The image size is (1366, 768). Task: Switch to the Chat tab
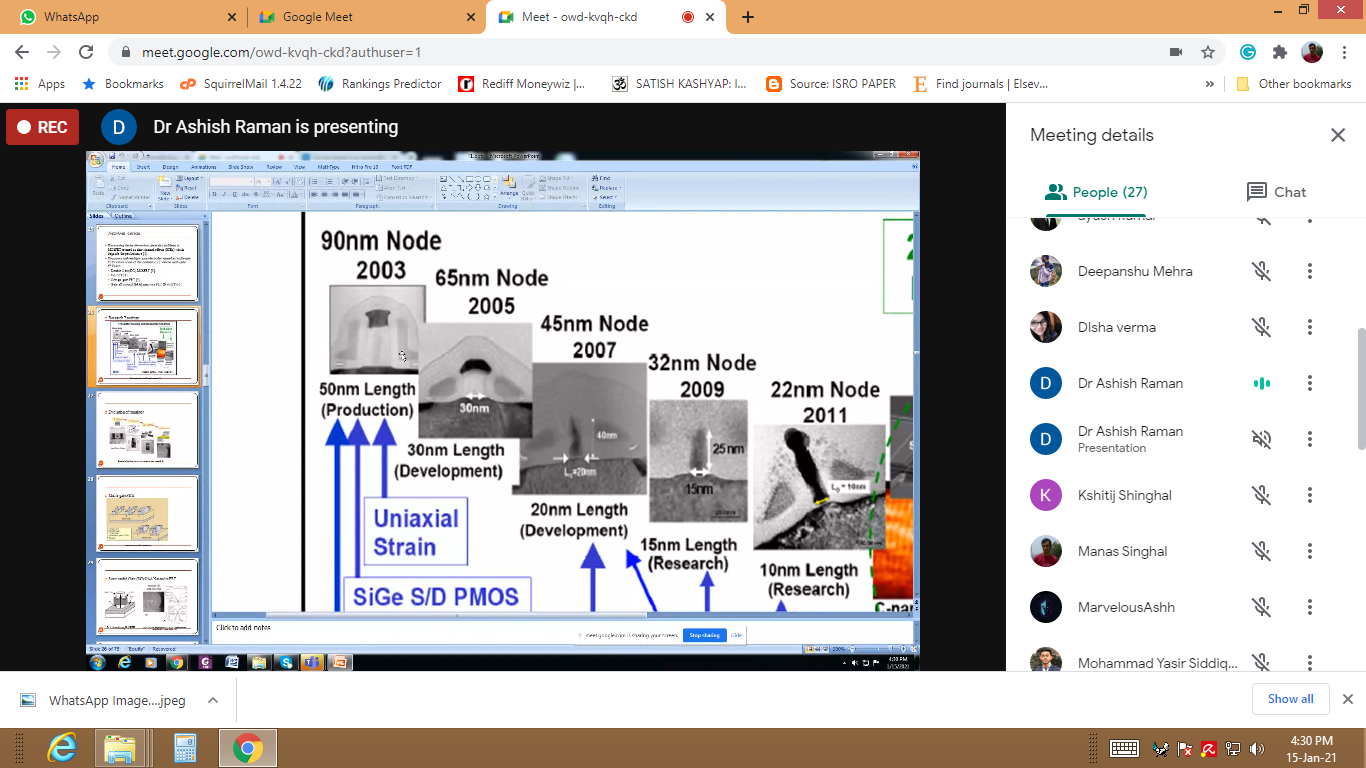tap(1276, 192)
